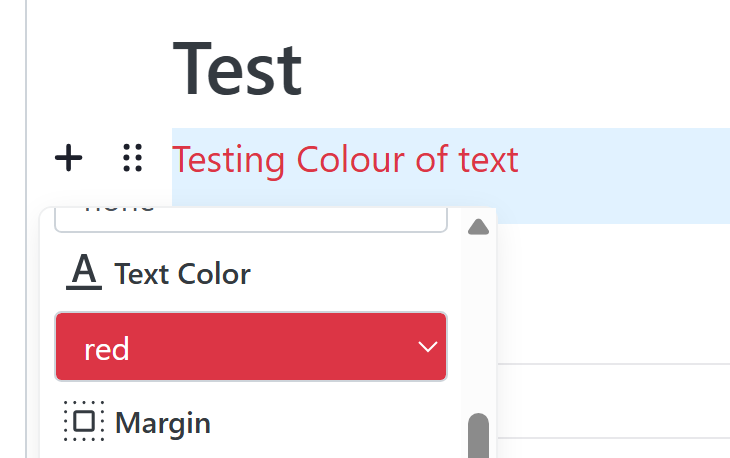The height and width of the screenshot is (458, 730).
Task: Click the settings panel scrollbar thumb
Action: (479, 436)
